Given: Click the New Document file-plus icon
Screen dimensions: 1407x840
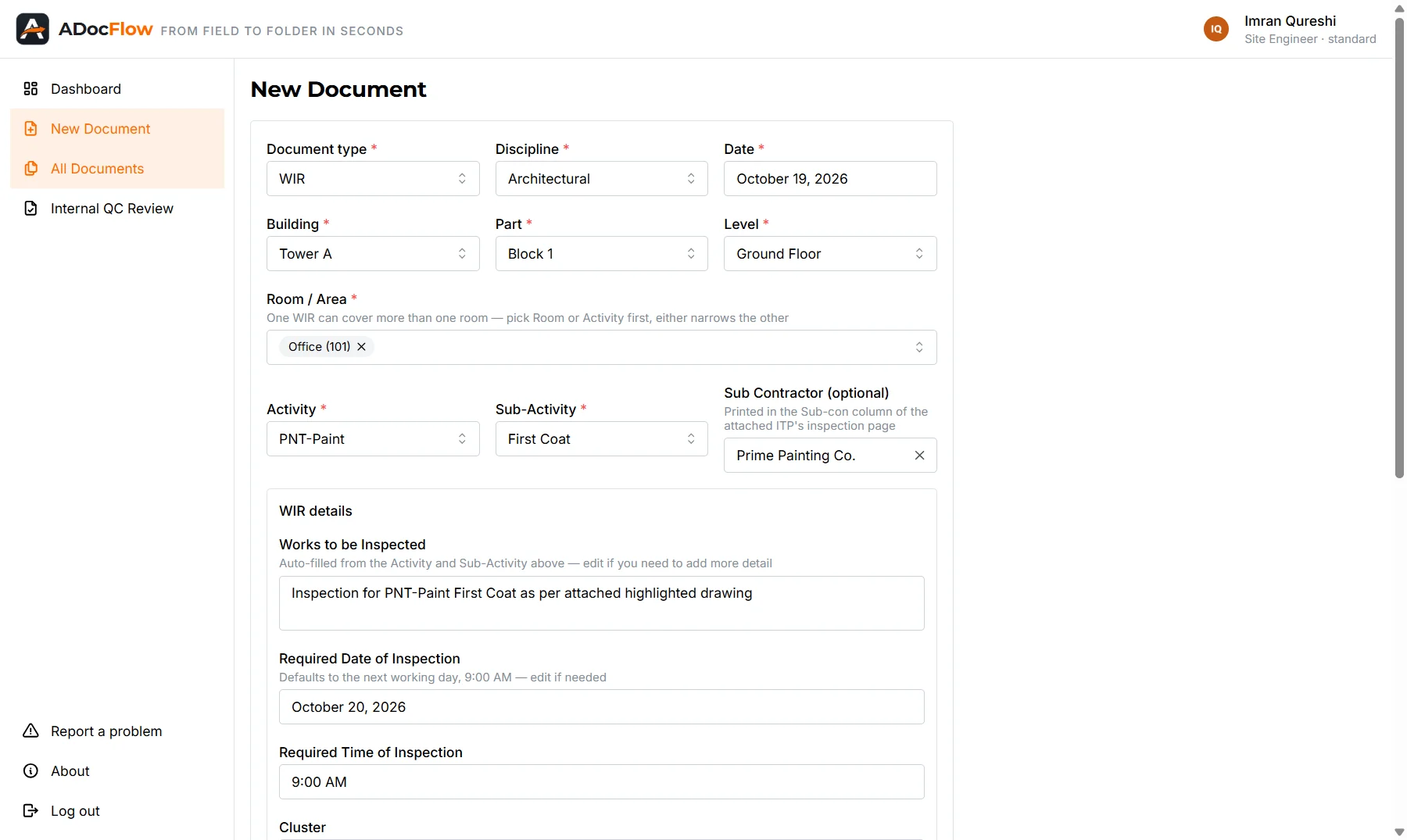Looking at the screenshot, I should (x=30, y=128).
